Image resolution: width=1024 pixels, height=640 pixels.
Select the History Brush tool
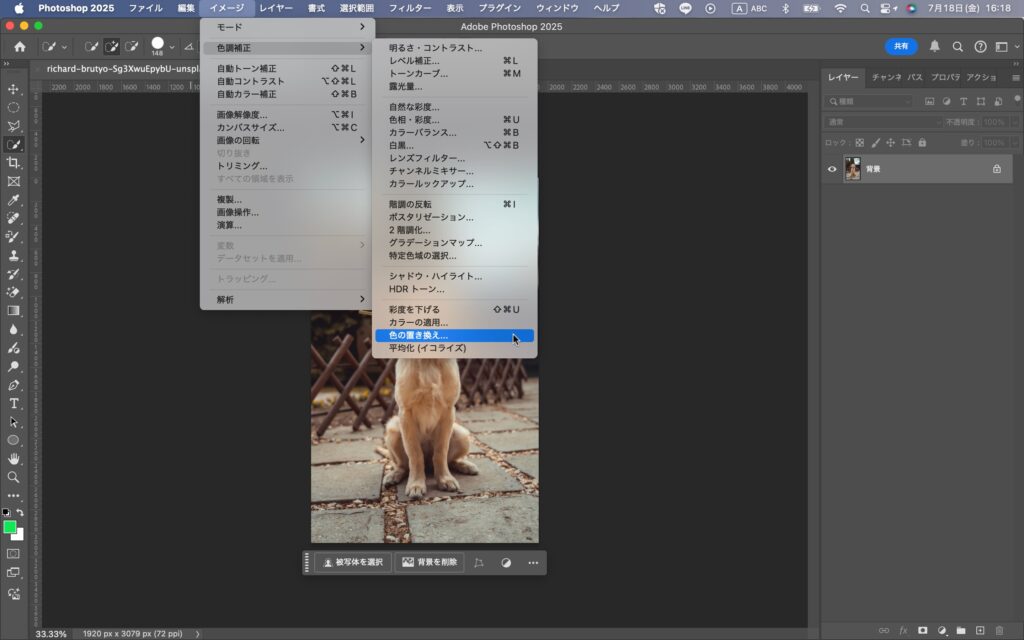click(x=13, y=274)
